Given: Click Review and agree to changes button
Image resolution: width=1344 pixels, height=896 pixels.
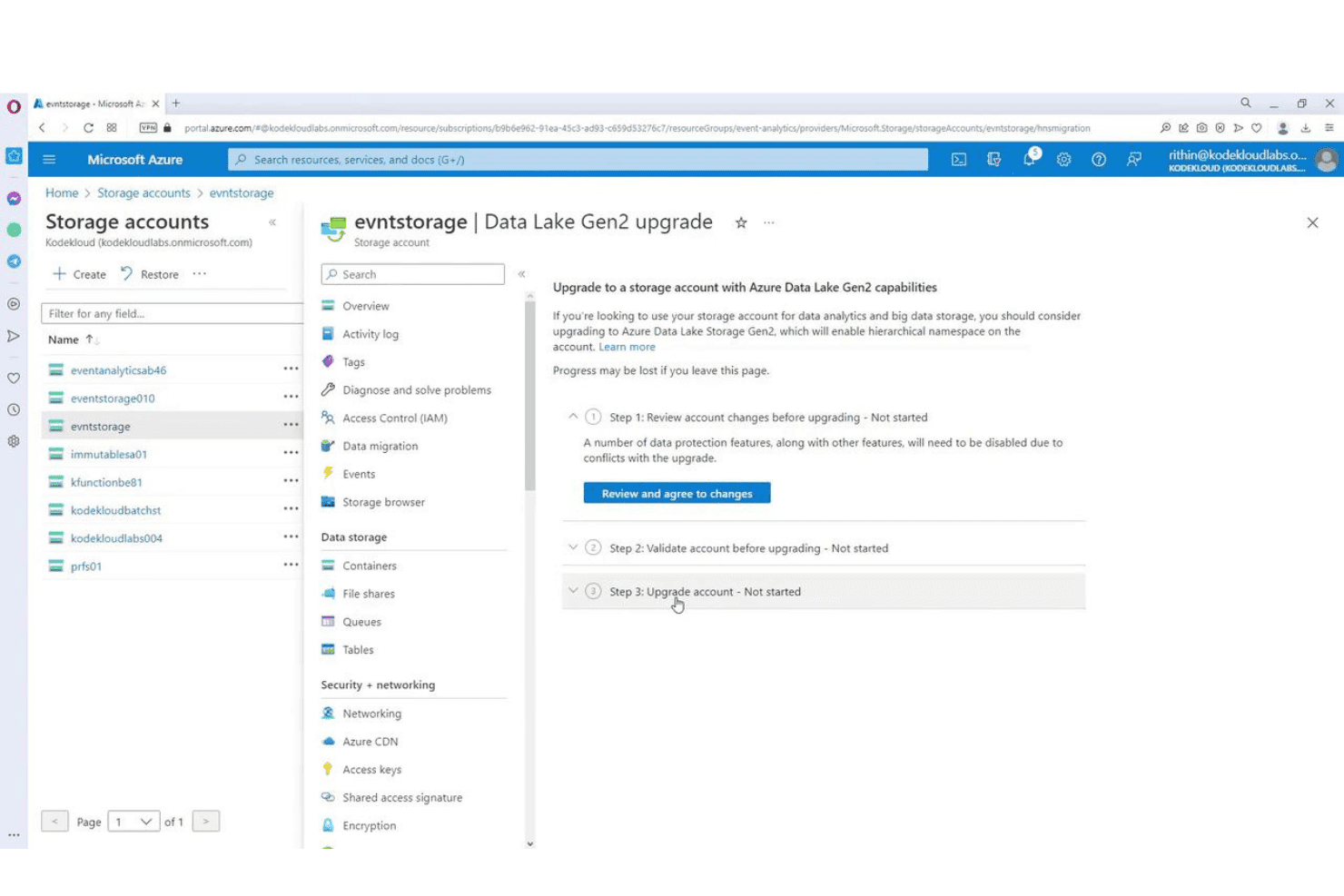Looking at the screenshot, I should (x=677, y=493).
